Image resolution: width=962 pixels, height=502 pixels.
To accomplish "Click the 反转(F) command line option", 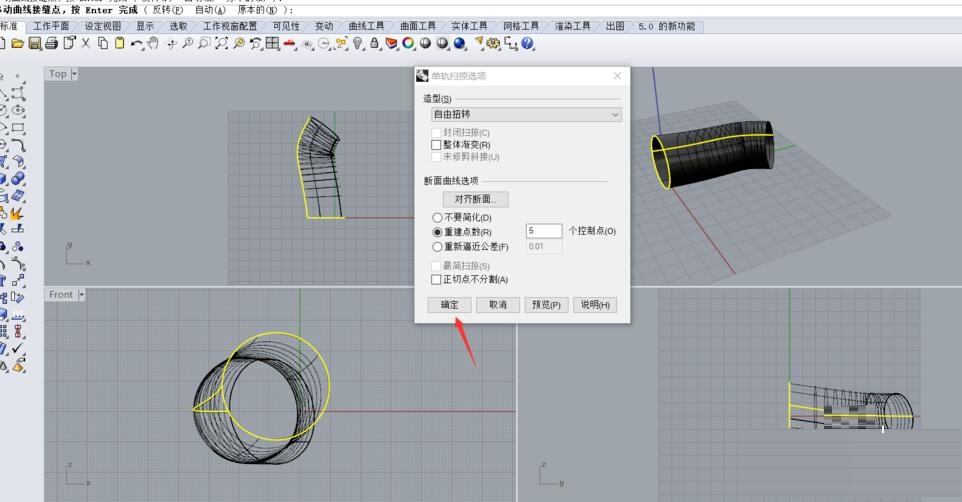I will click(167, 10).
